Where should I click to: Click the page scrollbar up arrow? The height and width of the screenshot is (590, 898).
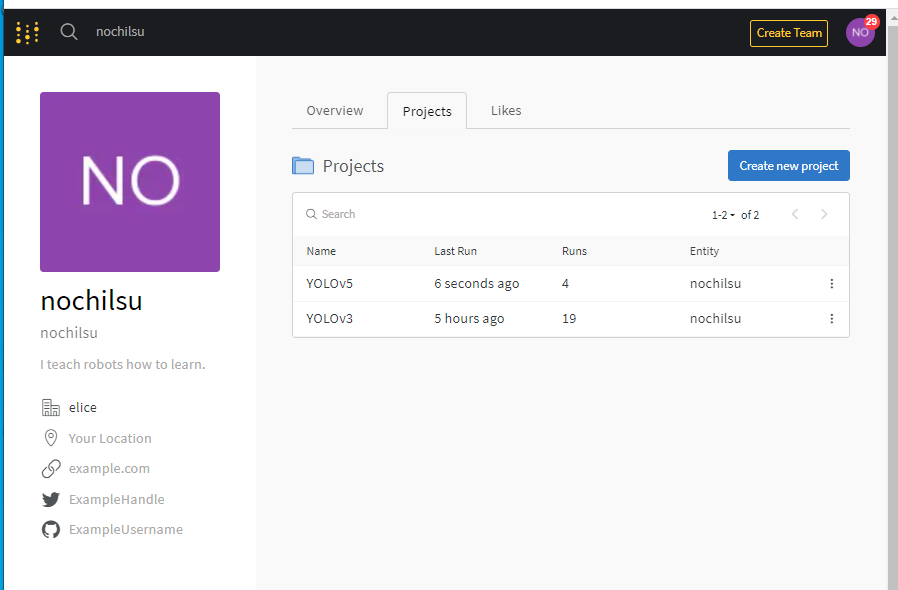pyautogui.click(x=893, y=17)
